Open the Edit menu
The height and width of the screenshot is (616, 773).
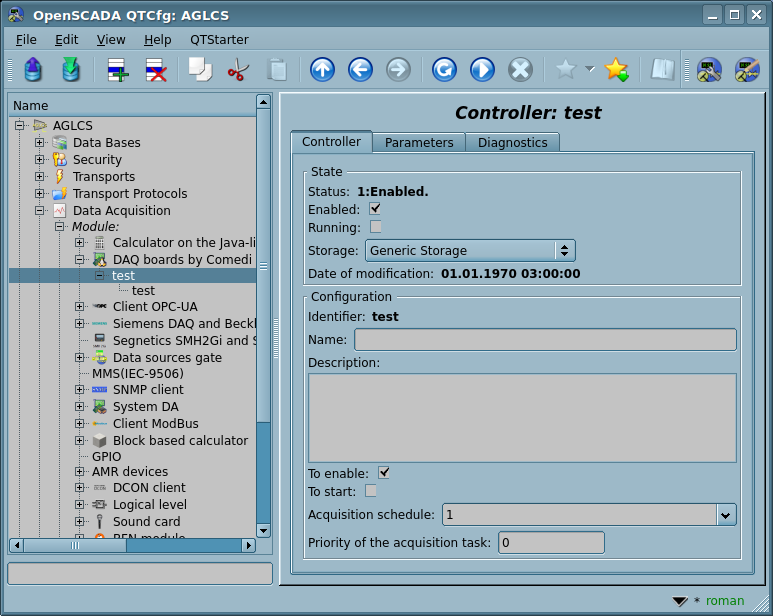pos(66,39)
